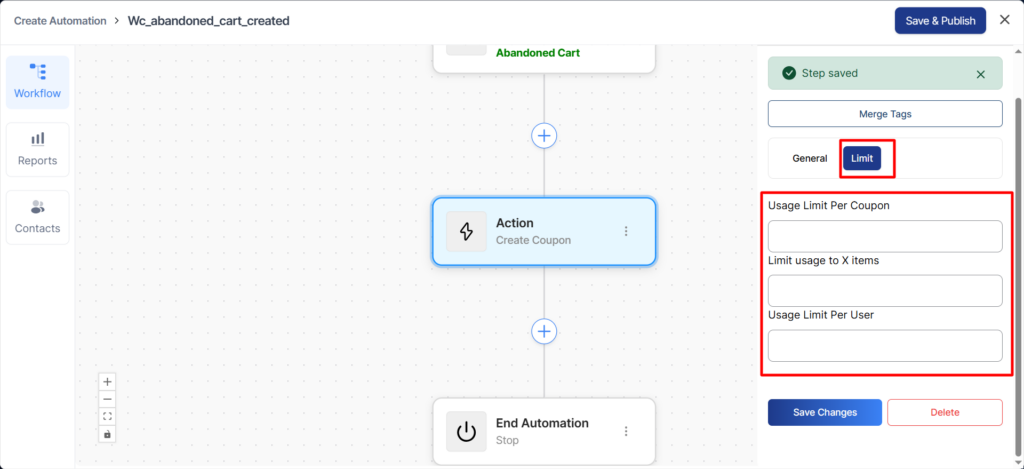Switch to the General tab

[809, 158]
